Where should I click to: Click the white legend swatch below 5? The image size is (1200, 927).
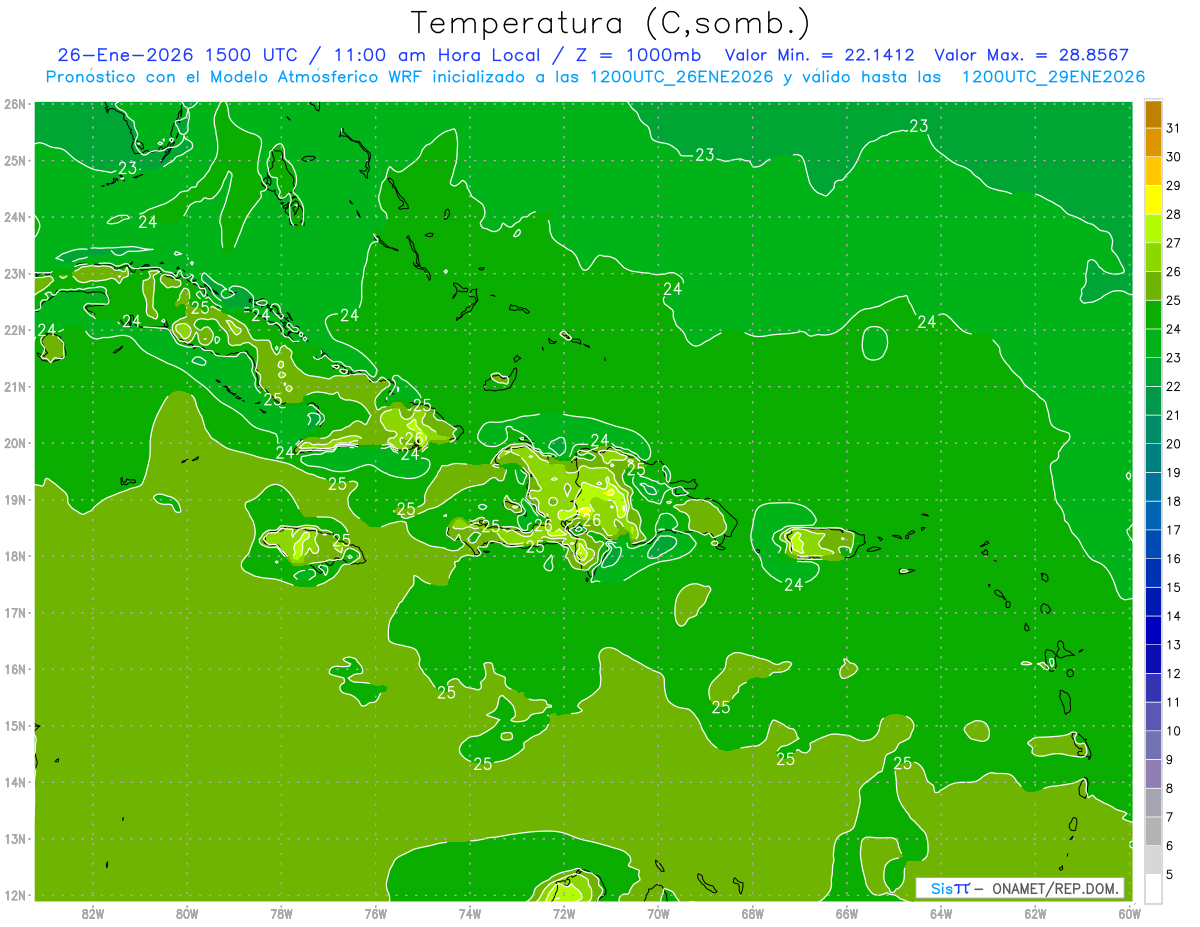pos(1153,888)
